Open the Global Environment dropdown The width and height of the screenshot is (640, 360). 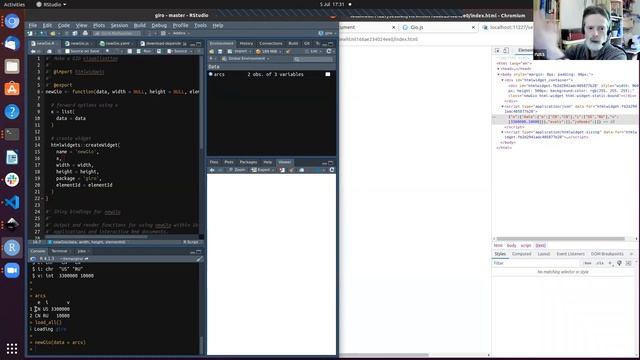(x=245, y=59)
